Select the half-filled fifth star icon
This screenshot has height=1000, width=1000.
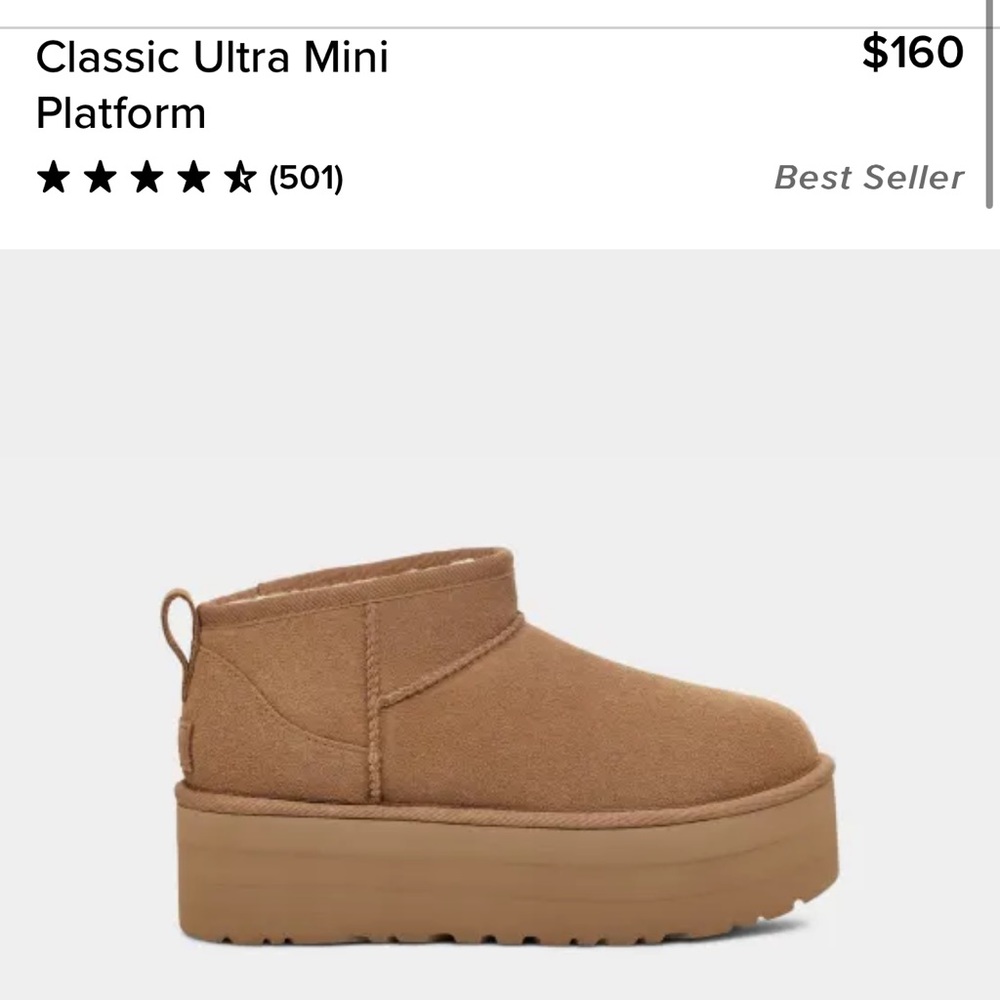coord(242,178)
